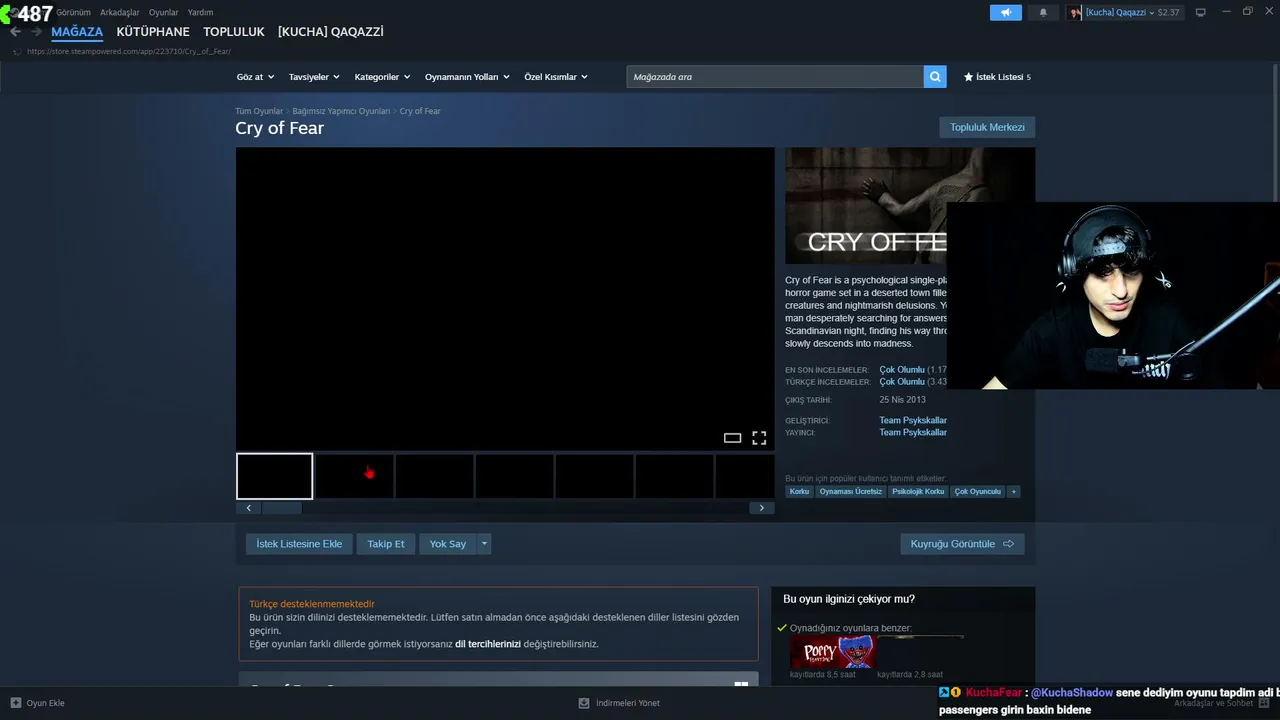This screenshot has width=1280, height=720.
Task: Click the Cry of Fear breadcrumb
Action: tap(420, 111)
